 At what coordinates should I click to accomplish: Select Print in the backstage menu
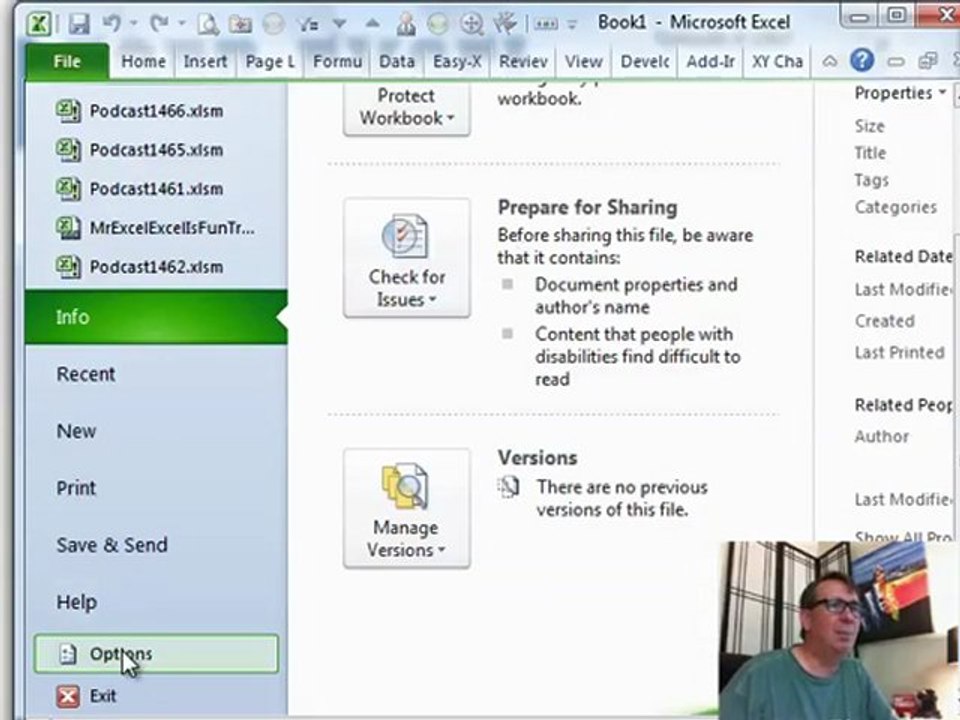[156, 488]
